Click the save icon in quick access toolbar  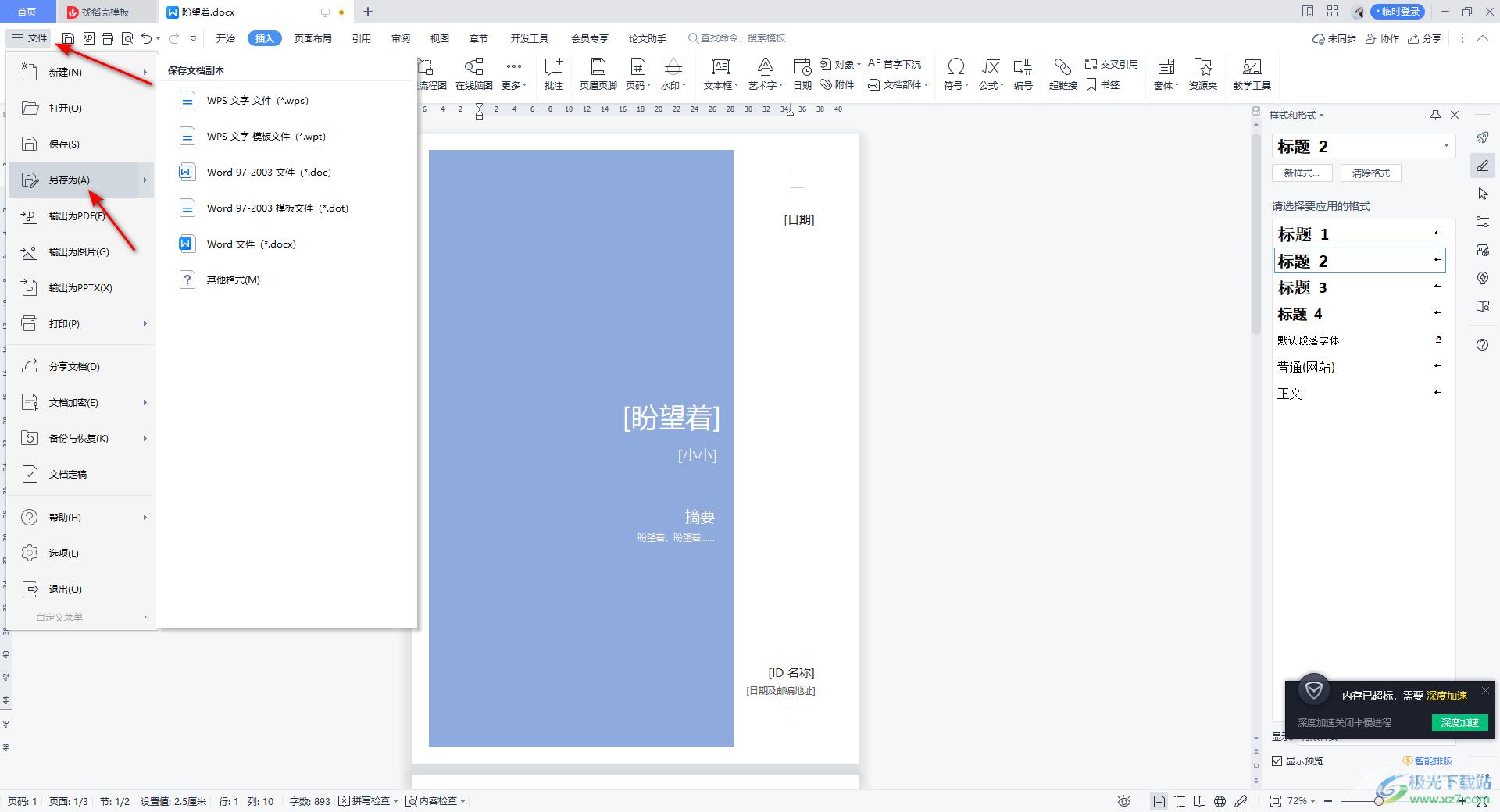click(x=69, y=38)
